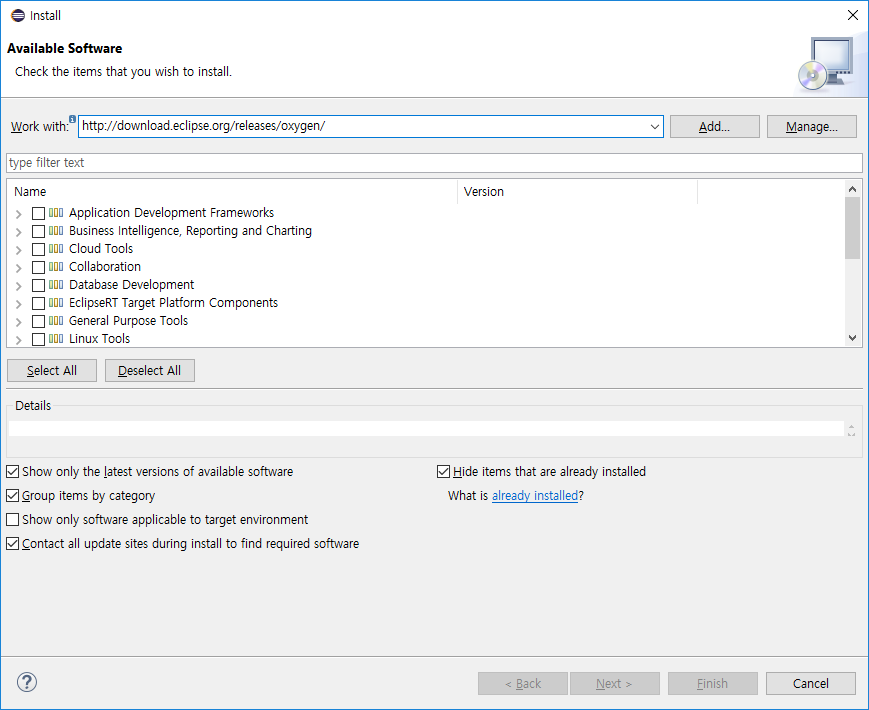The height and width of the screenshot is (710, 869).
Task: Enable Show only software applicable to target environment
Action: pyautogui.click(x=12, y=519)
